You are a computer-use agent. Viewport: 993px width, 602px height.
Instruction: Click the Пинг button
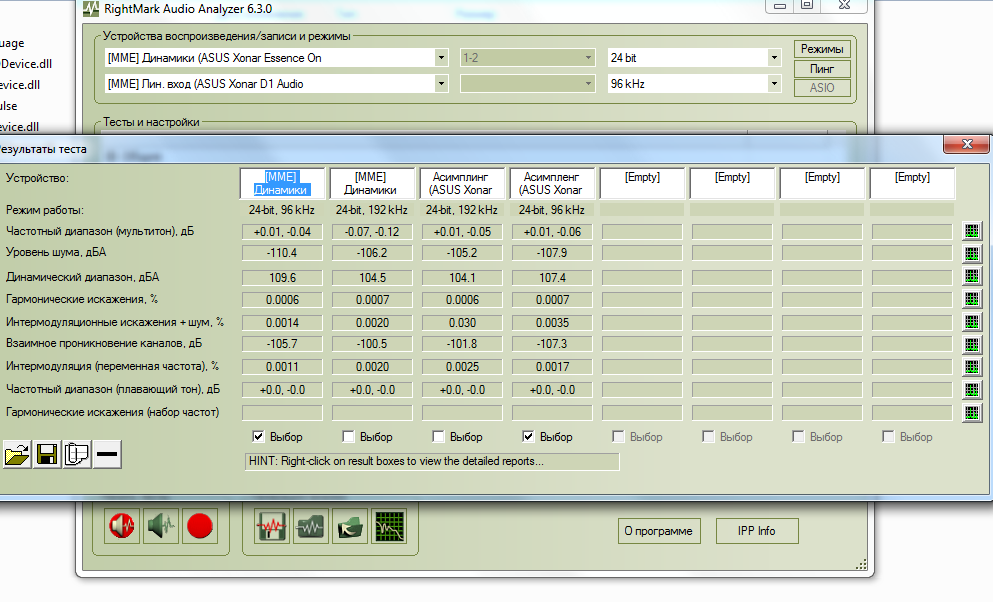pos(822,68)
